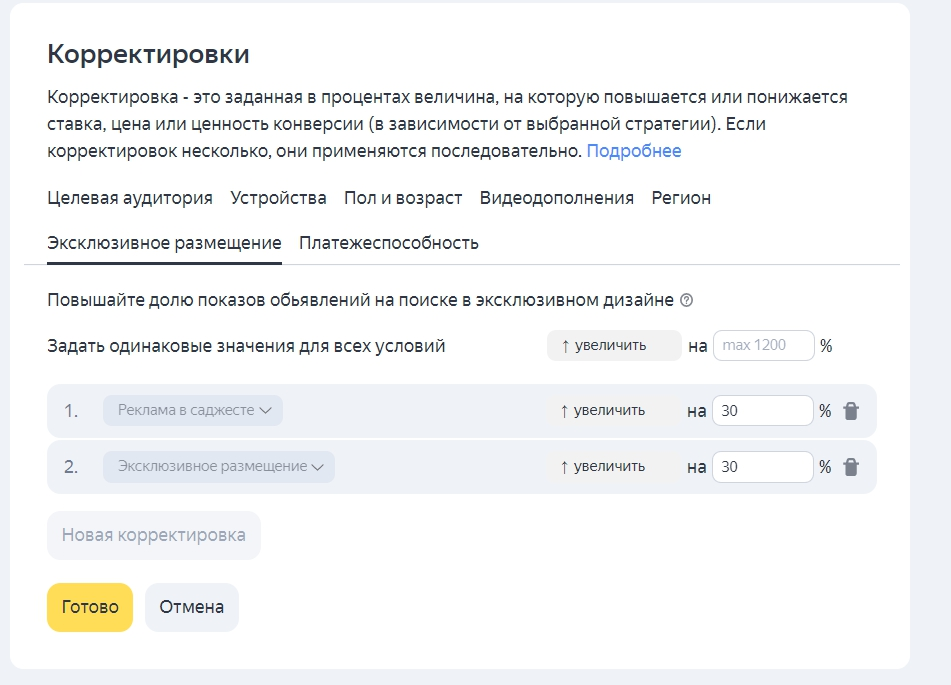Switch to Платежеспособность tab
Screen dimensions: 951x685
click(x=389, y=243)
